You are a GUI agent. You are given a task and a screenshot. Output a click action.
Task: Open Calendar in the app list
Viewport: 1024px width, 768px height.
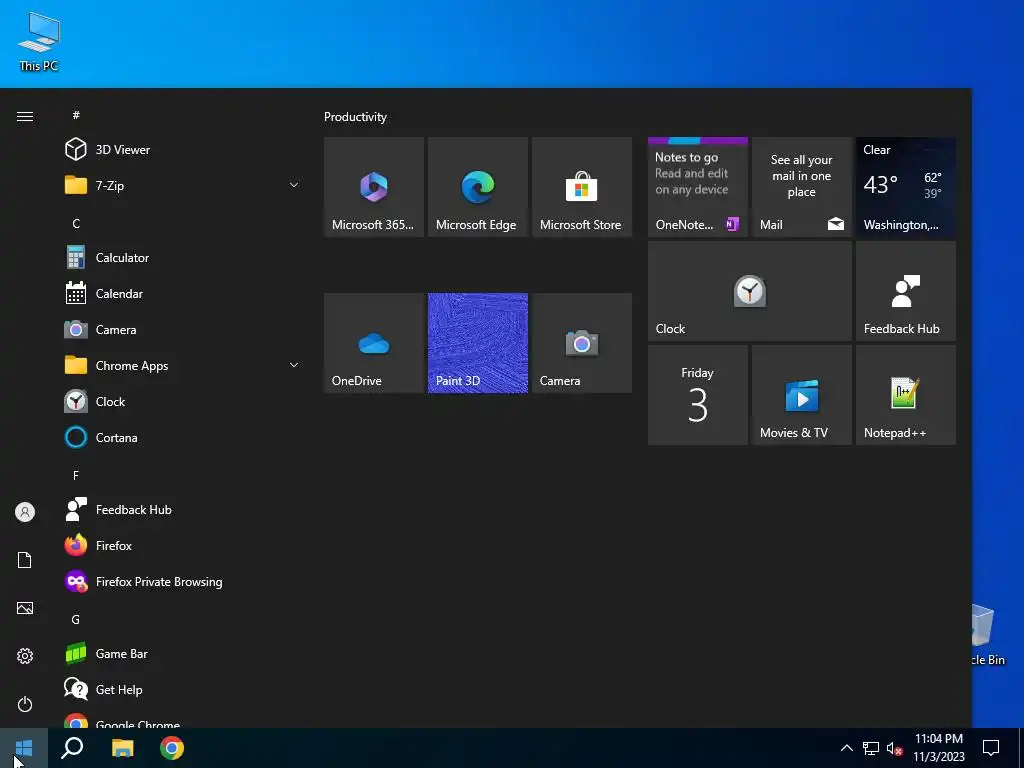pos(181,294)
